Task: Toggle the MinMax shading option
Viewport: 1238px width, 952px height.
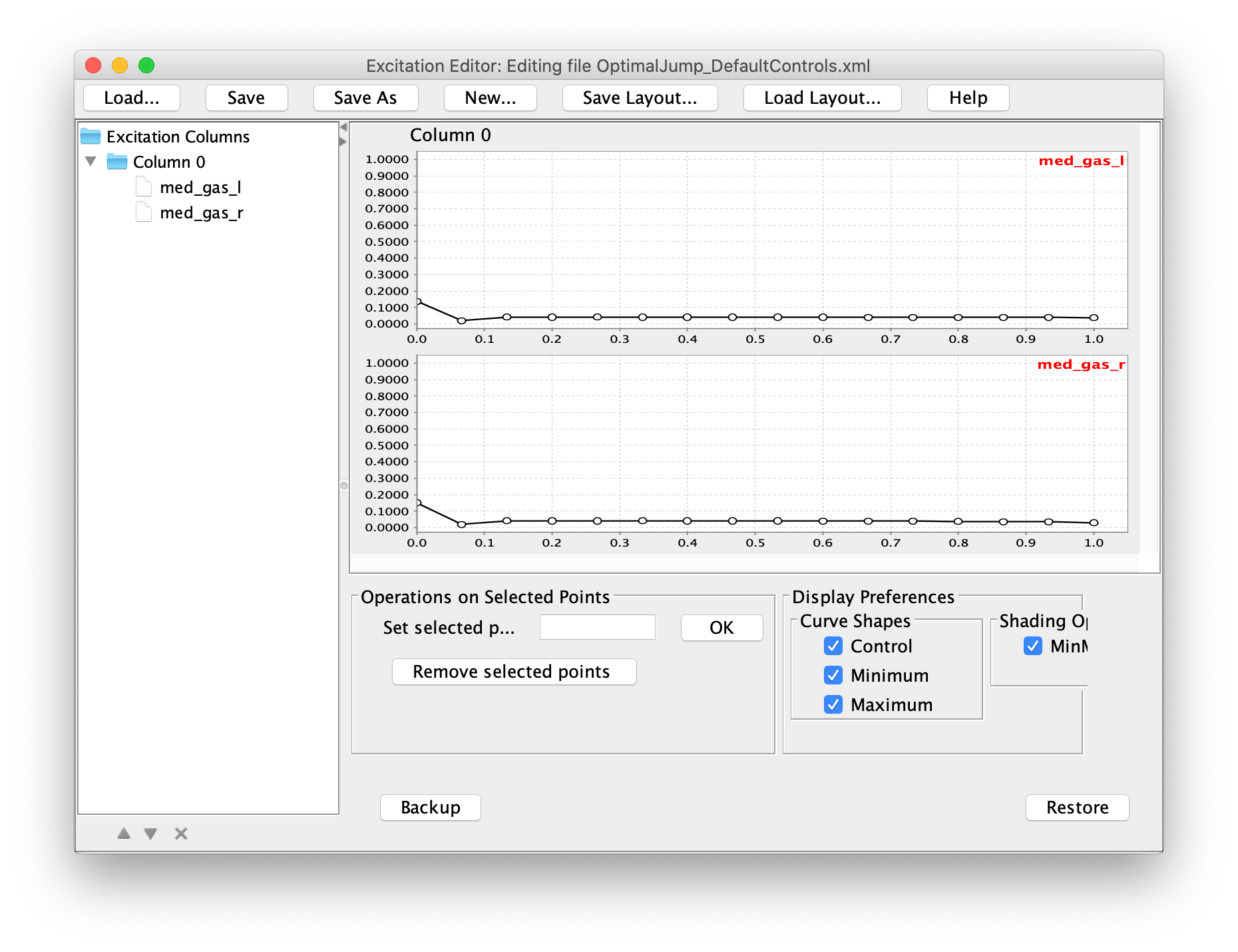Action: 1032,646
